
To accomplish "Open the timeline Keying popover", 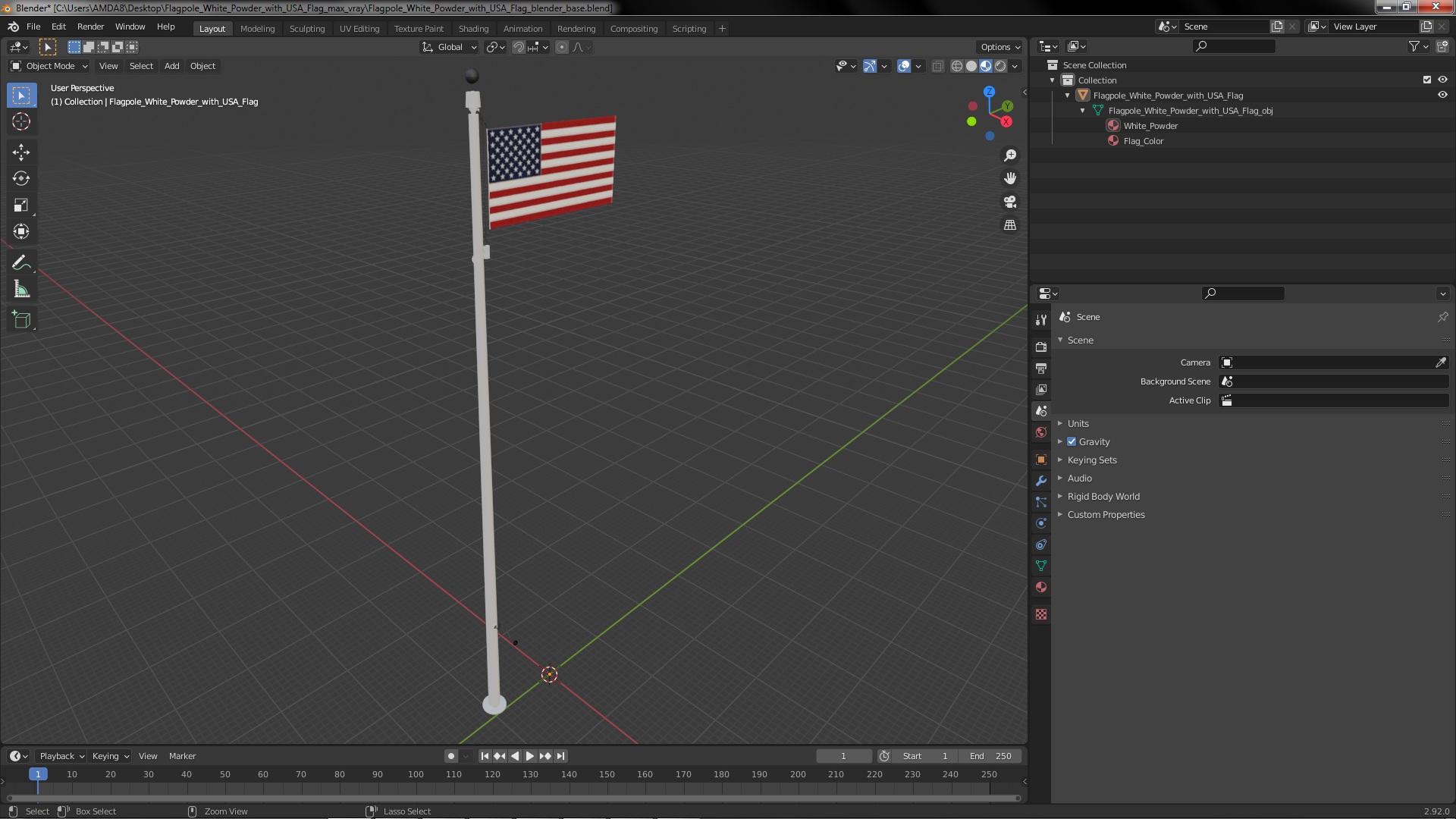I will tap(110, 756).
